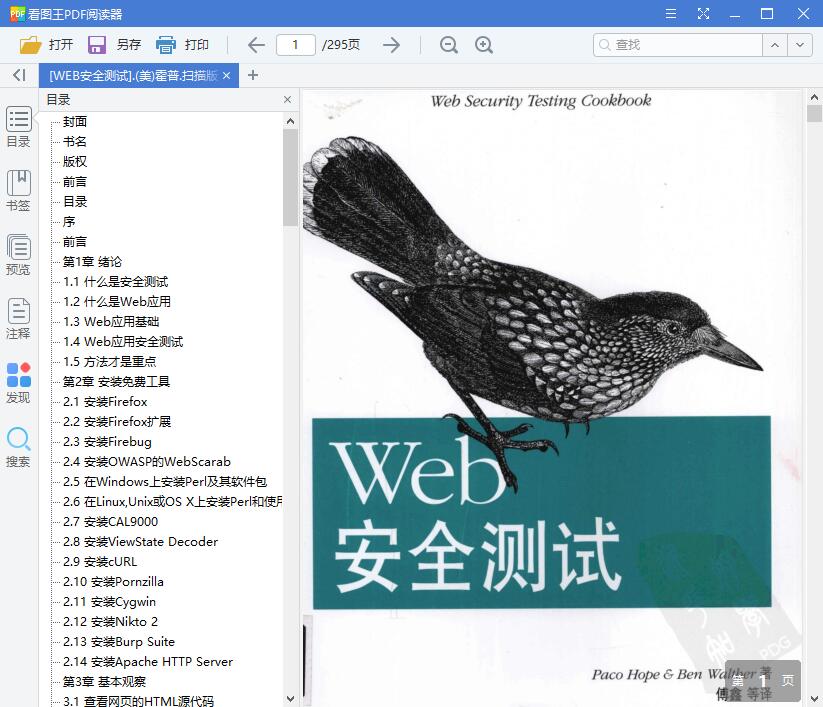Open section 2.12 安装Nikto 2

(110, 621)
